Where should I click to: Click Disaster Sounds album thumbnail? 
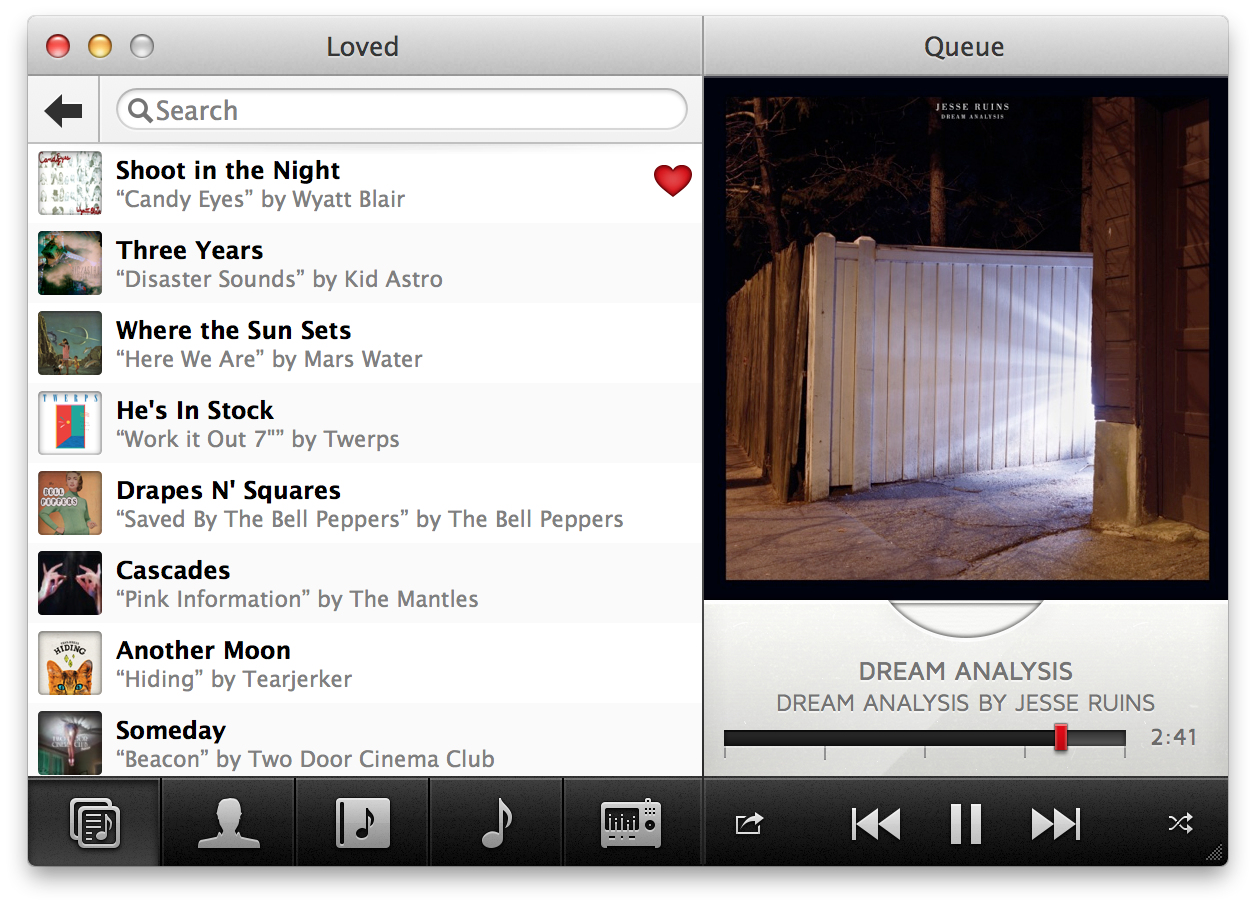tap(70, 263)
